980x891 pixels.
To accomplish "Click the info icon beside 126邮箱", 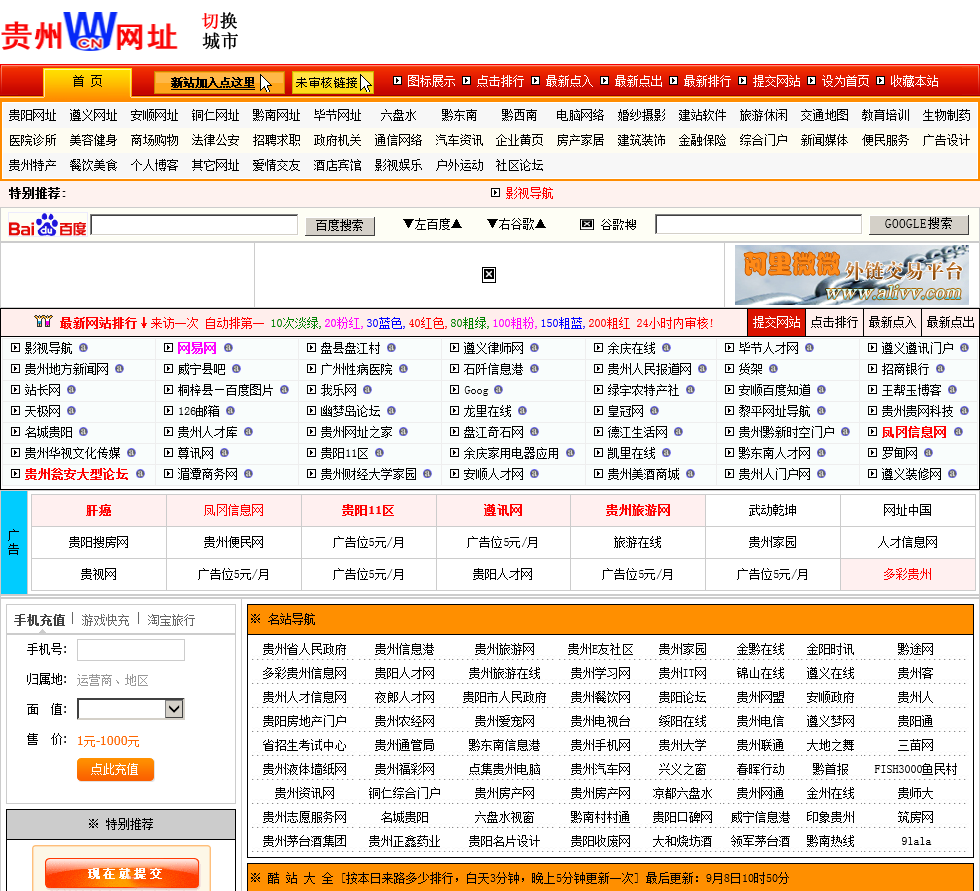I will [231, 411].
